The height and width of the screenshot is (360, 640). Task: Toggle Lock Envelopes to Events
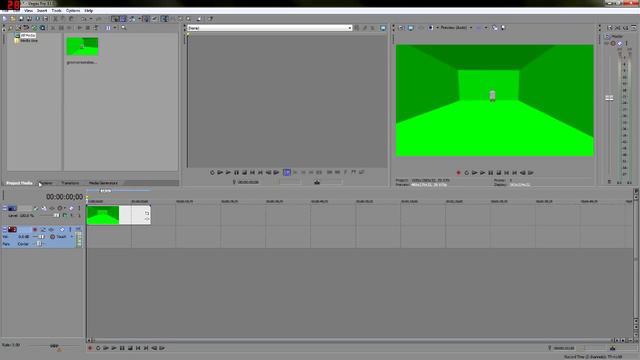pos(146,19)
